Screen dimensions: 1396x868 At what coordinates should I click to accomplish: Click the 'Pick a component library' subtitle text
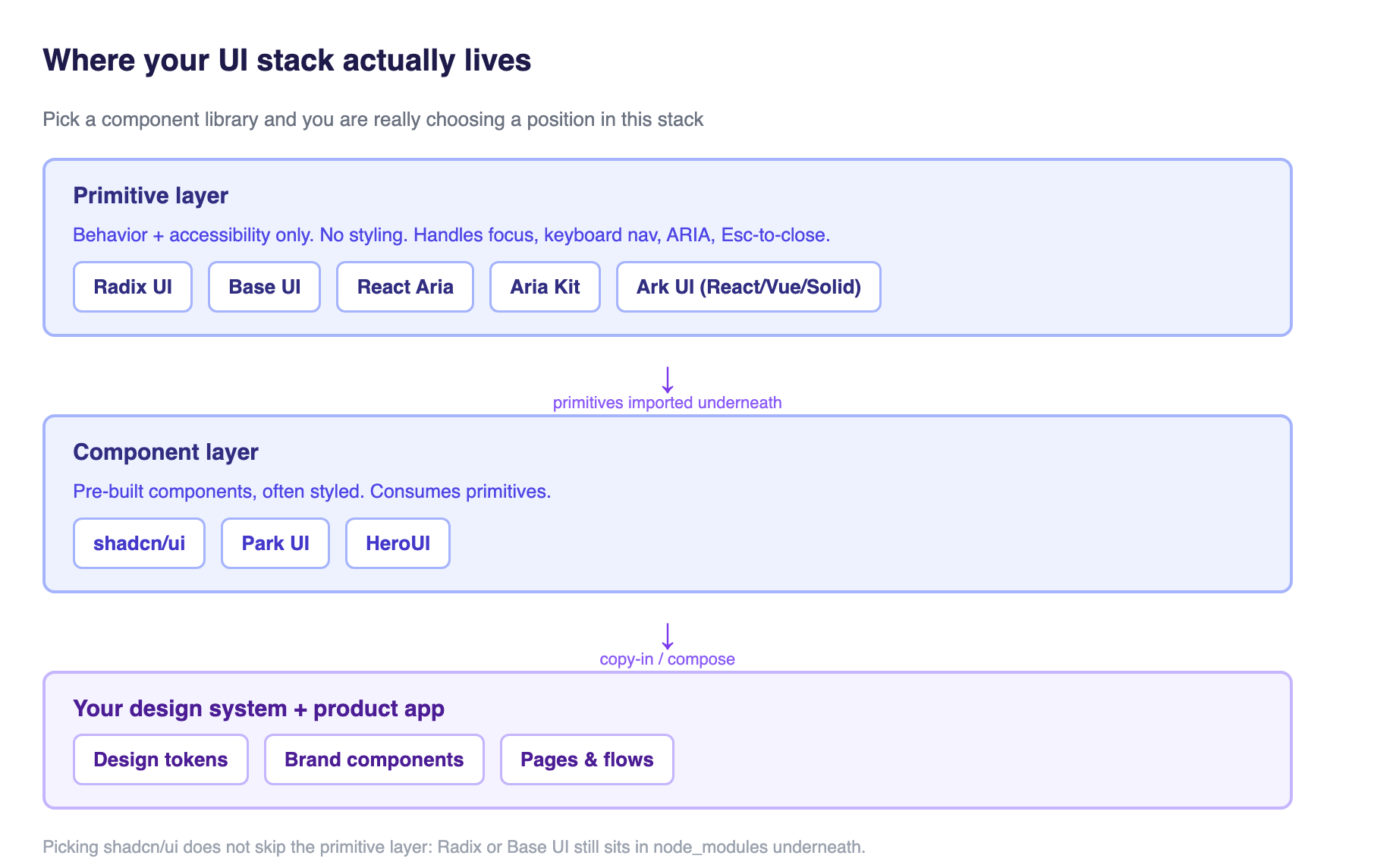pyautogui.click(x=373, y=120)
